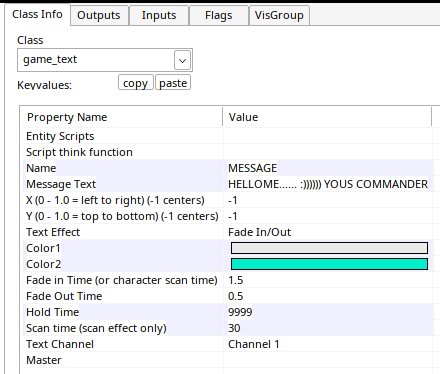
Task: Open the VisGroup tab
Action: [279, 15]
